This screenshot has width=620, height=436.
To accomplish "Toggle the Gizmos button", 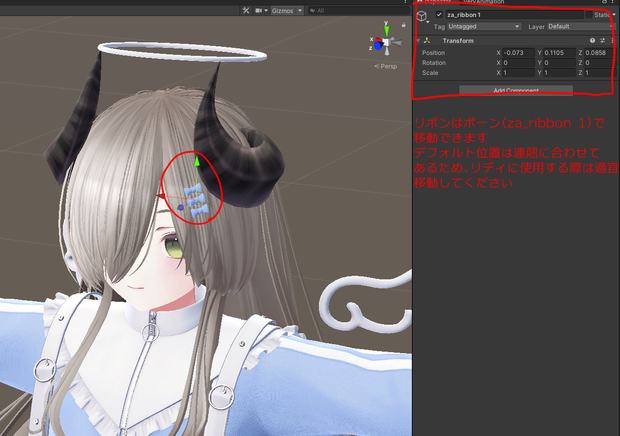I will click(x=282, y=11).
